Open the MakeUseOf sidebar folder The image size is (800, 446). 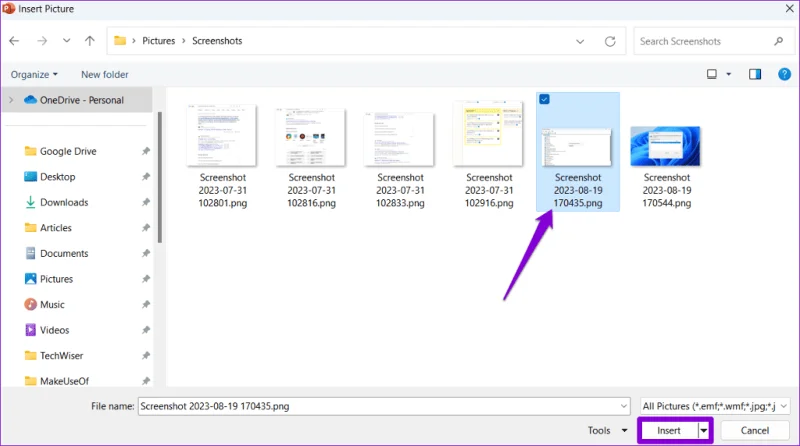(64, 381)
